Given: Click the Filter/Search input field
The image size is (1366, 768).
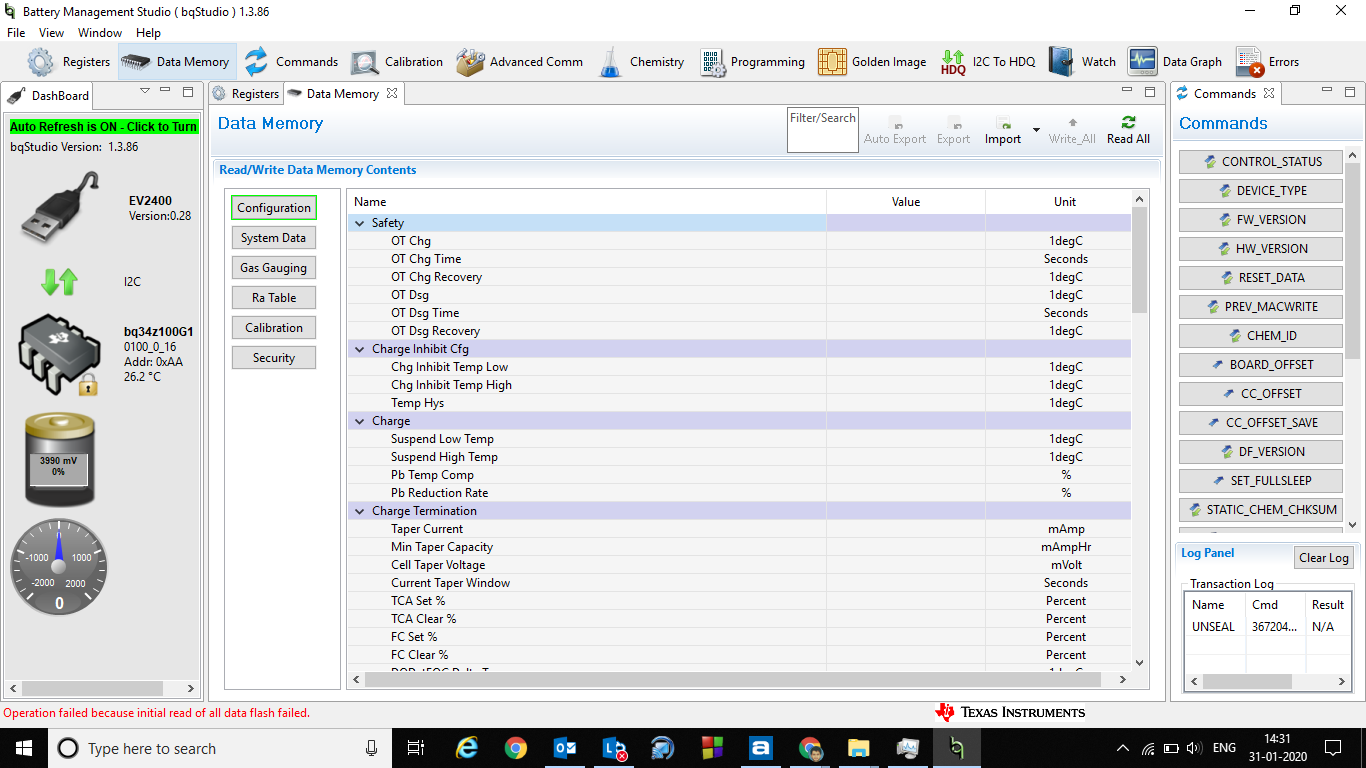Looking at the screenshot, I should click(x=822, y=130).
